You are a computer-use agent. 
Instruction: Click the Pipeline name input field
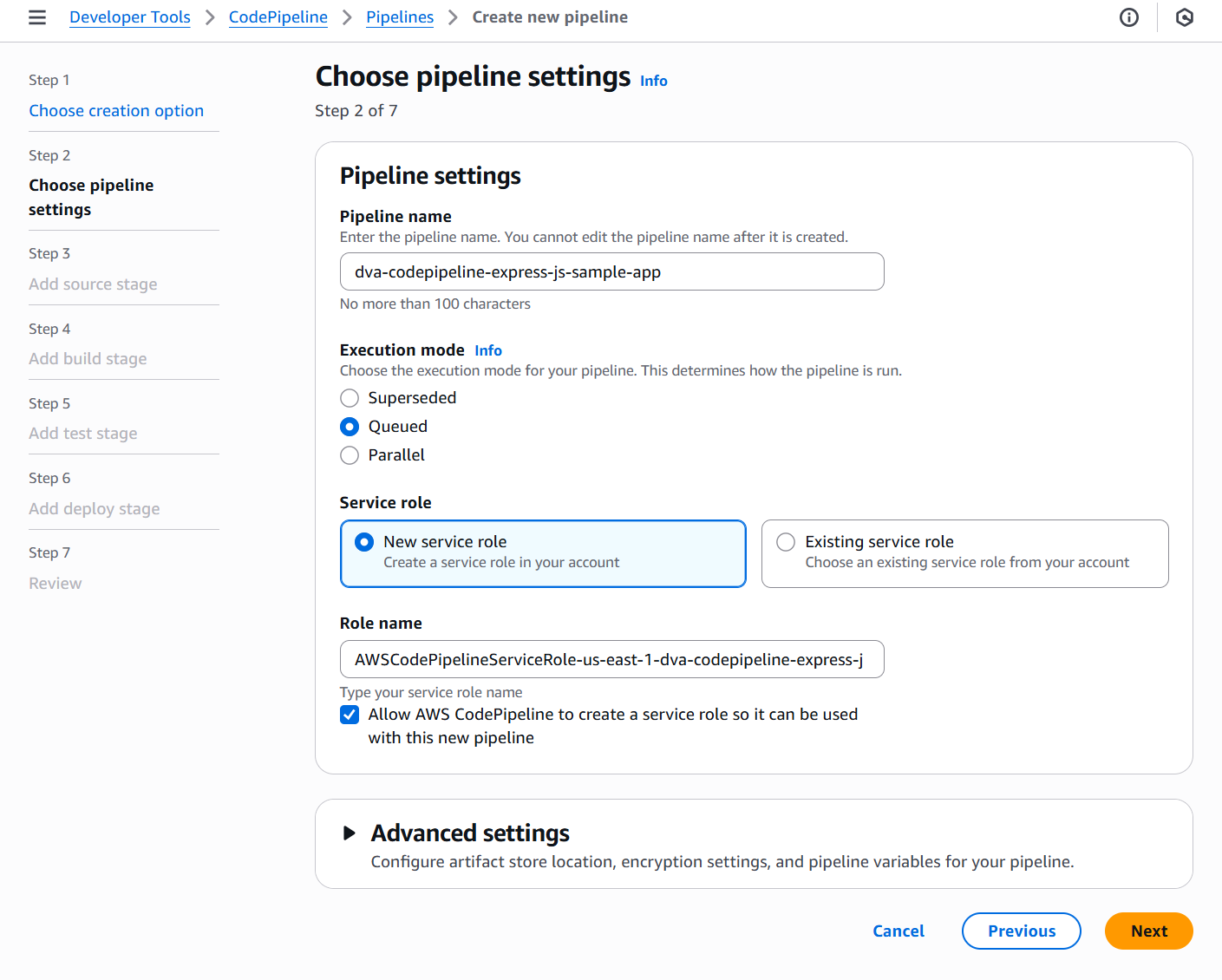[x=611, y=272]
